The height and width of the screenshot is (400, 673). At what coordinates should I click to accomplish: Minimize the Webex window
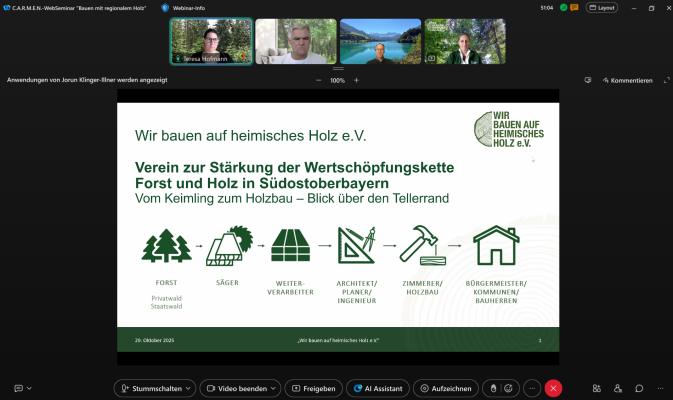pos(634,8)
